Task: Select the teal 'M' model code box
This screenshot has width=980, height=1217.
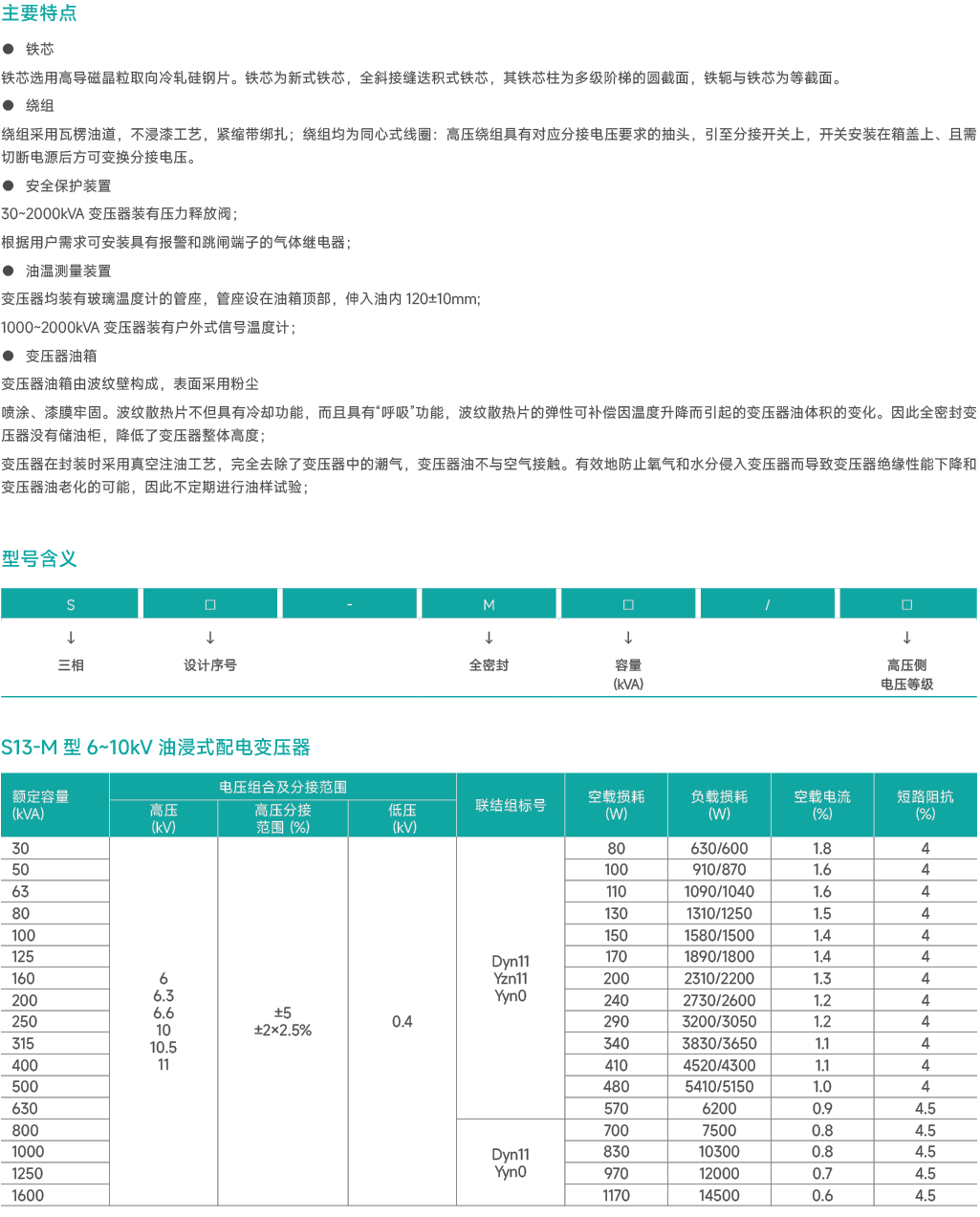Action: tap(489, 604)
